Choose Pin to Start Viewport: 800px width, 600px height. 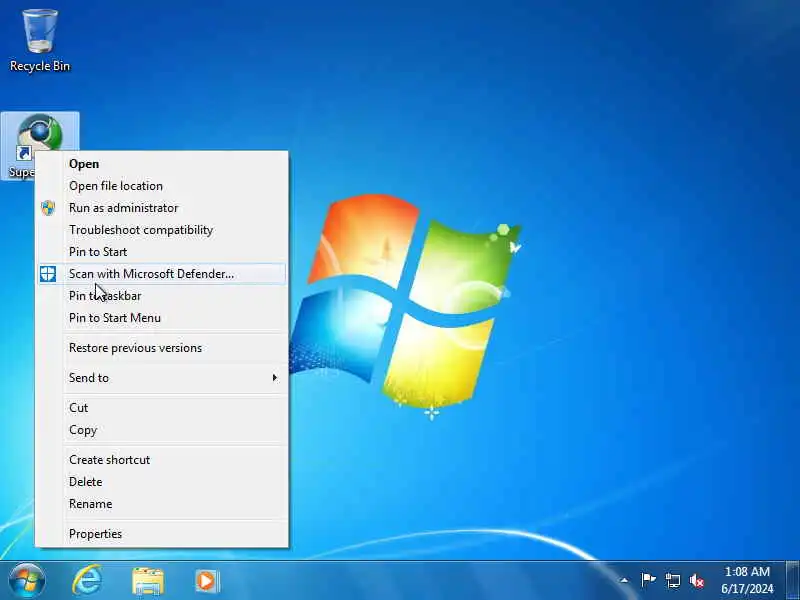tap(162, 252)
